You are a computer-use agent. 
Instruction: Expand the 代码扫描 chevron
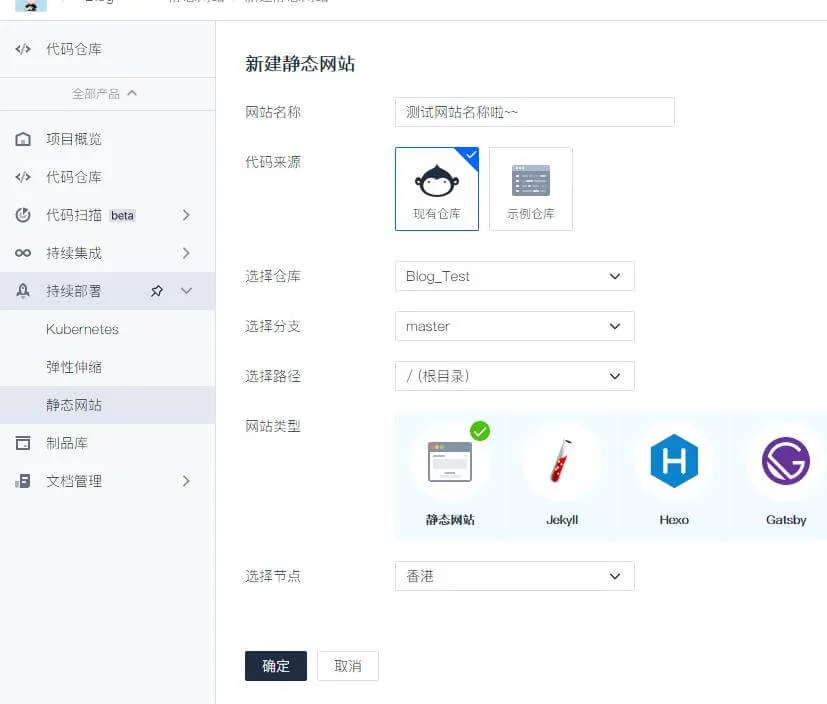click(x=186, y=215)
